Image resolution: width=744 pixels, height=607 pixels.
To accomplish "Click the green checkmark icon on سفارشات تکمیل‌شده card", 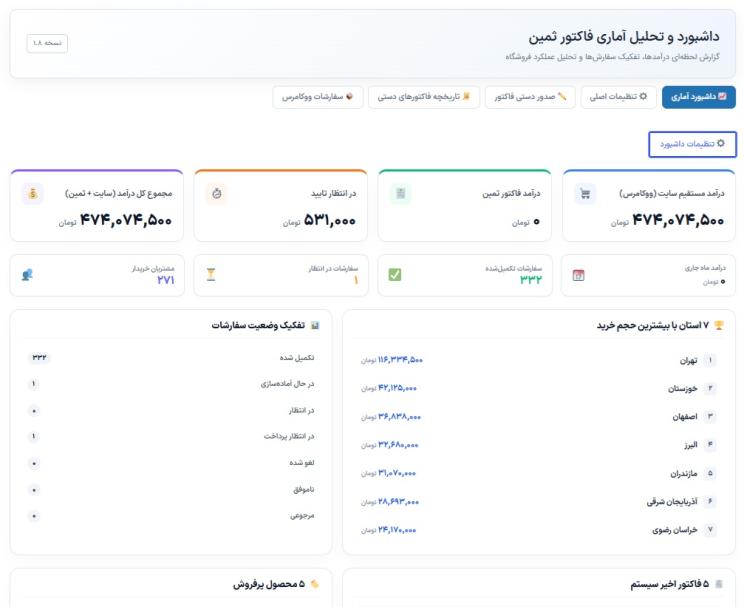I will [395, 275].
